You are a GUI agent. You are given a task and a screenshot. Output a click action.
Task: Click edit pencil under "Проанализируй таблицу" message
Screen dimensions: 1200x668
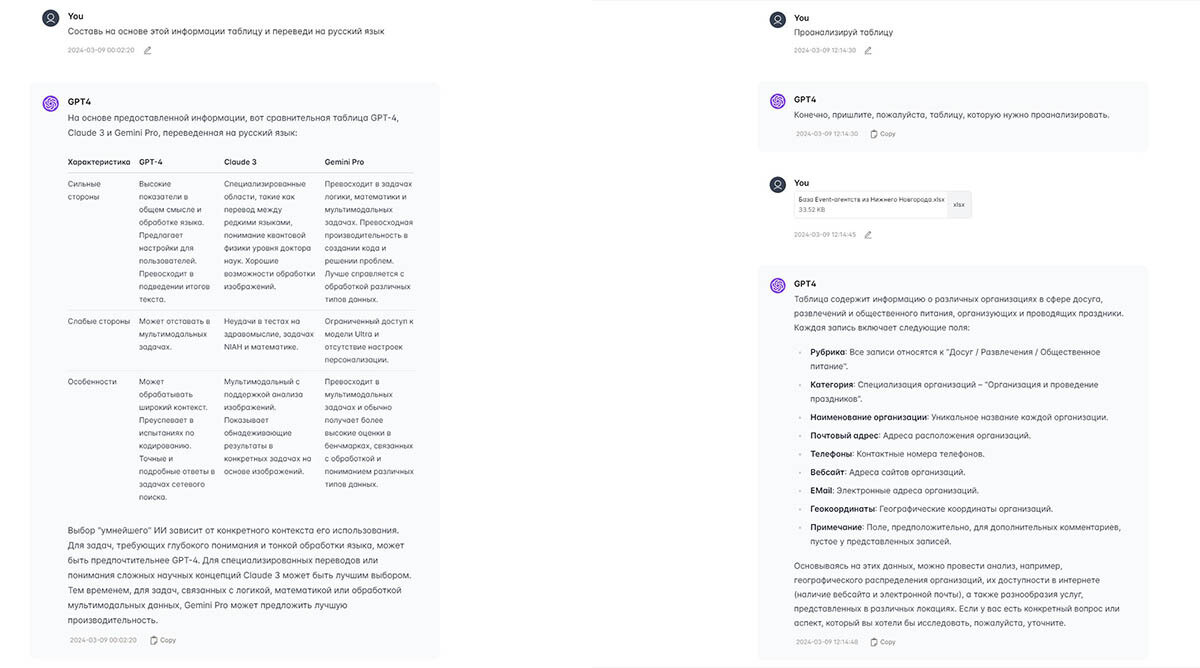tap(868, 50)
